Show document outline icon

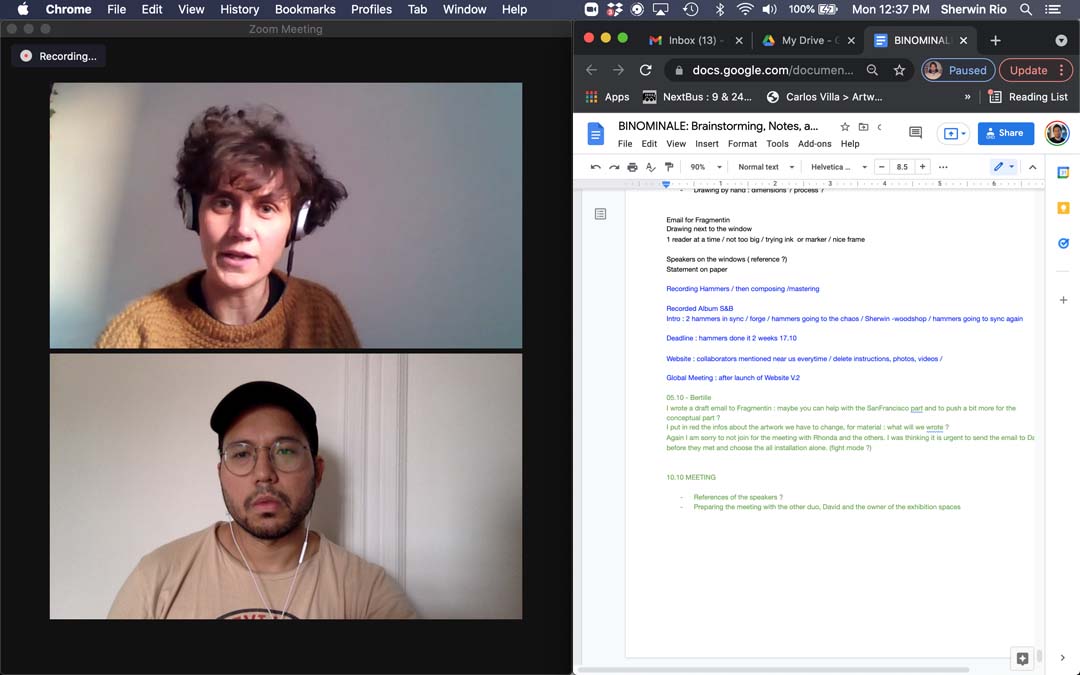pos(601,214)
